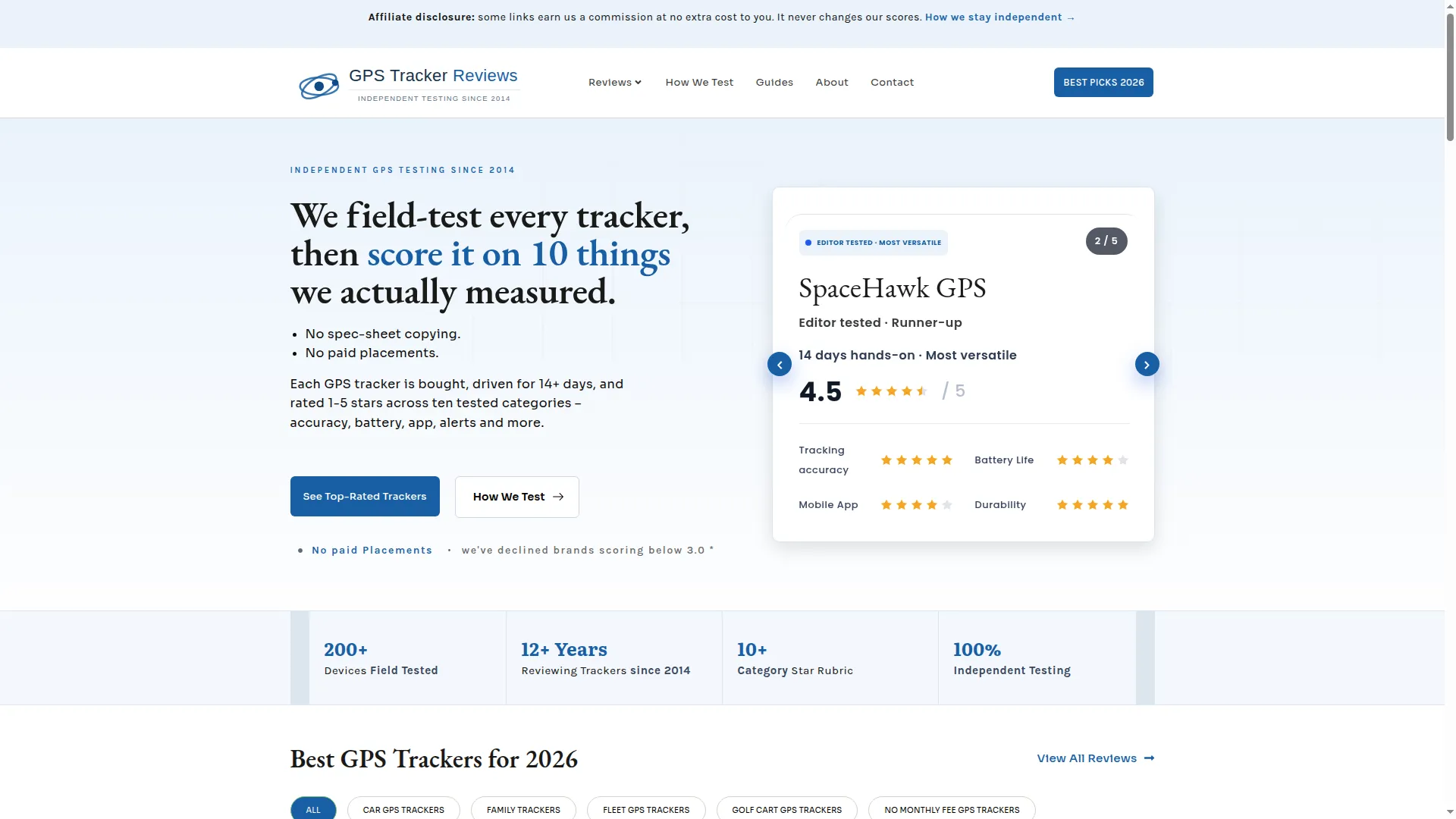The width and height of the screenshot is (1456, 819).
Task: Click the SpaceHawk GPS title
Action: [x=892, y=289]
